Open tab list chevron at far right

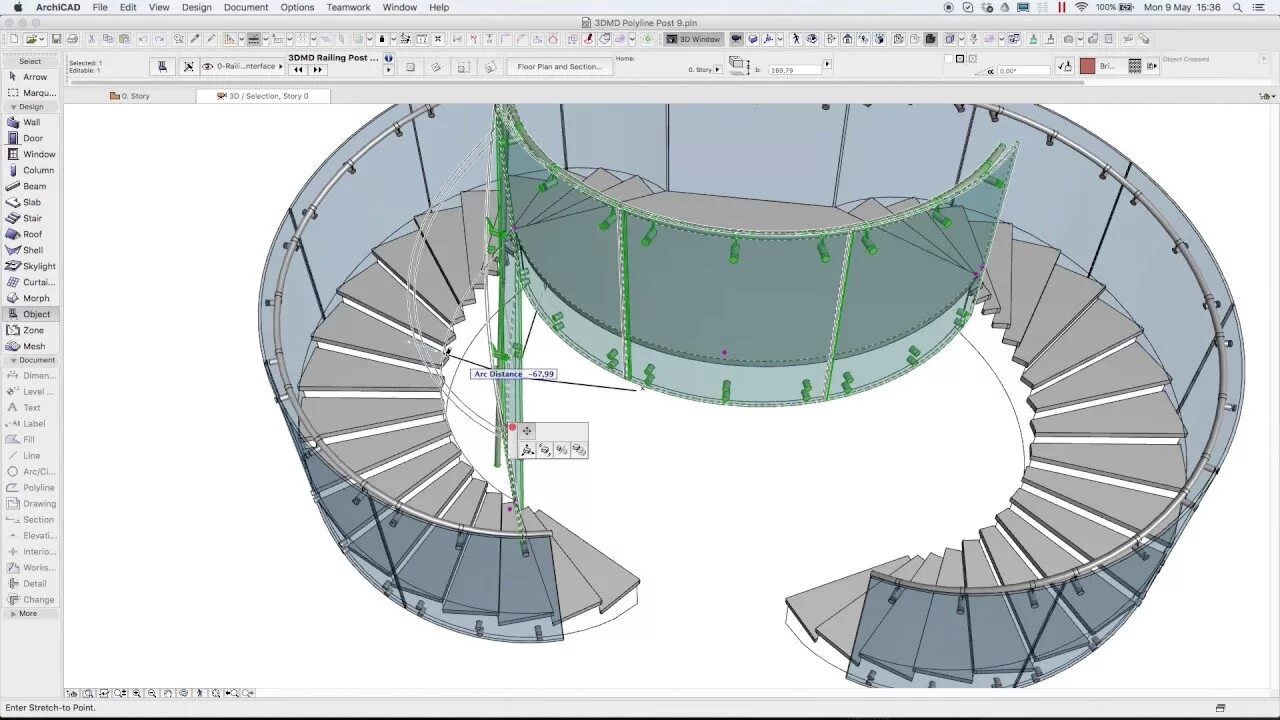[1271, 96]
